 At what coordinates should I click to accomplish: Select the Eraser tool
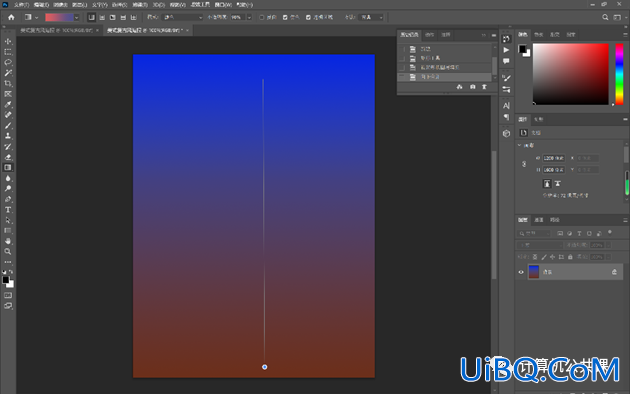pos(8,157)
